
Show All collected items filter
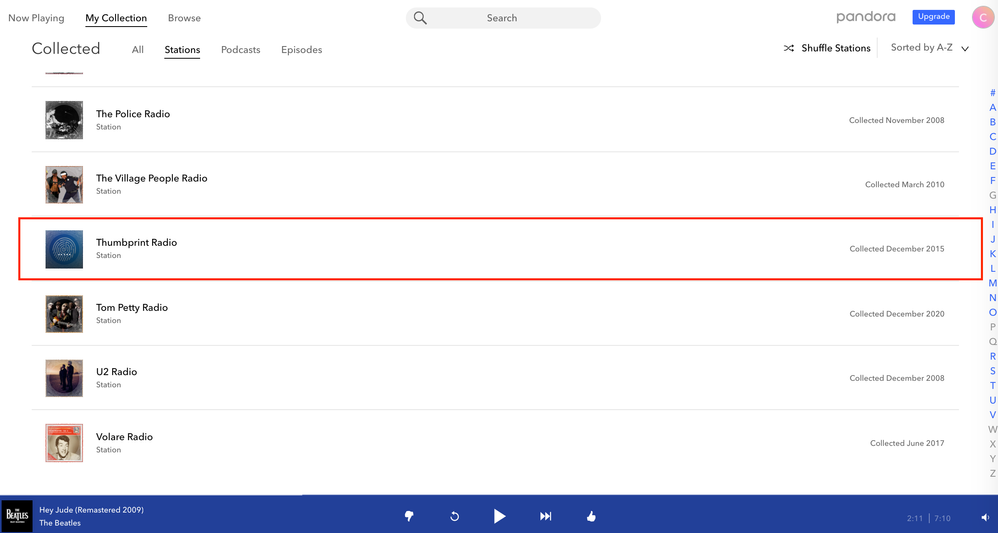click(137, 50)
